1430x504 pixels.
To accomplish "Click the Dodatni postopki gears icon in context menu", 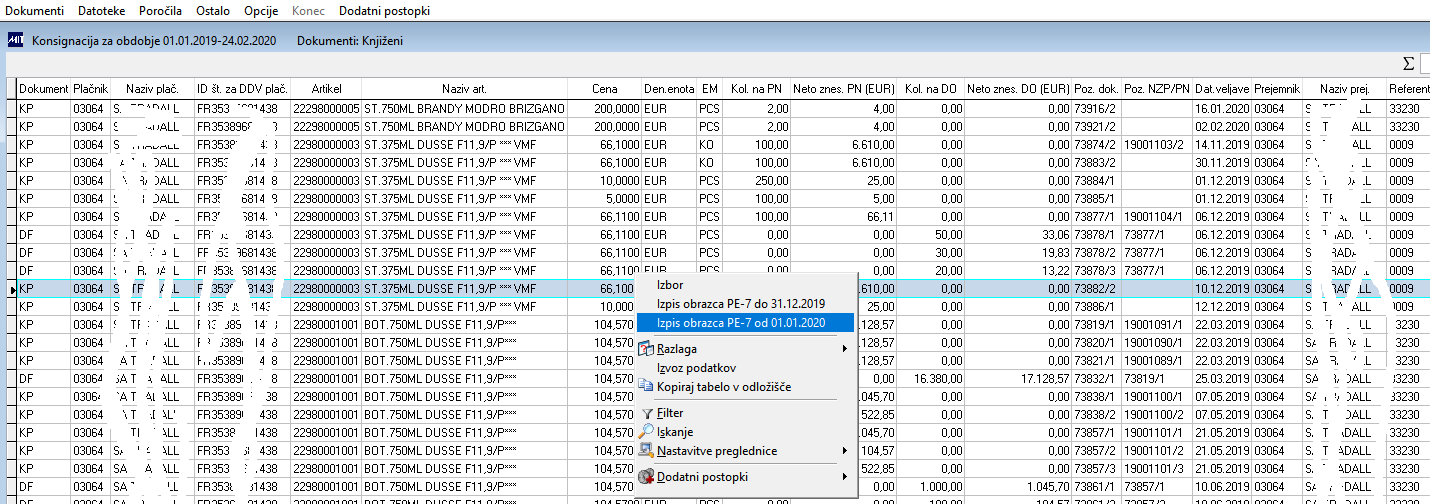I will 646,477.
